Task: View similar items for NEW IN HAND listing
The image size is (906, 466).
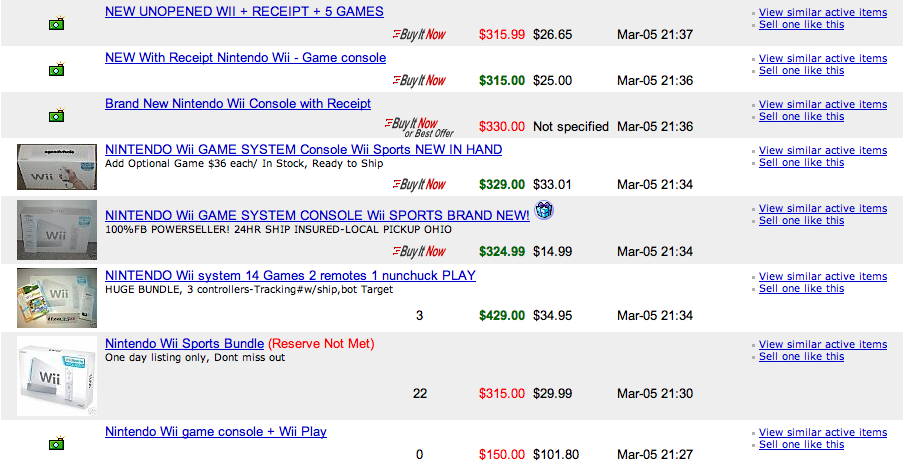Action: click(823, 150)
